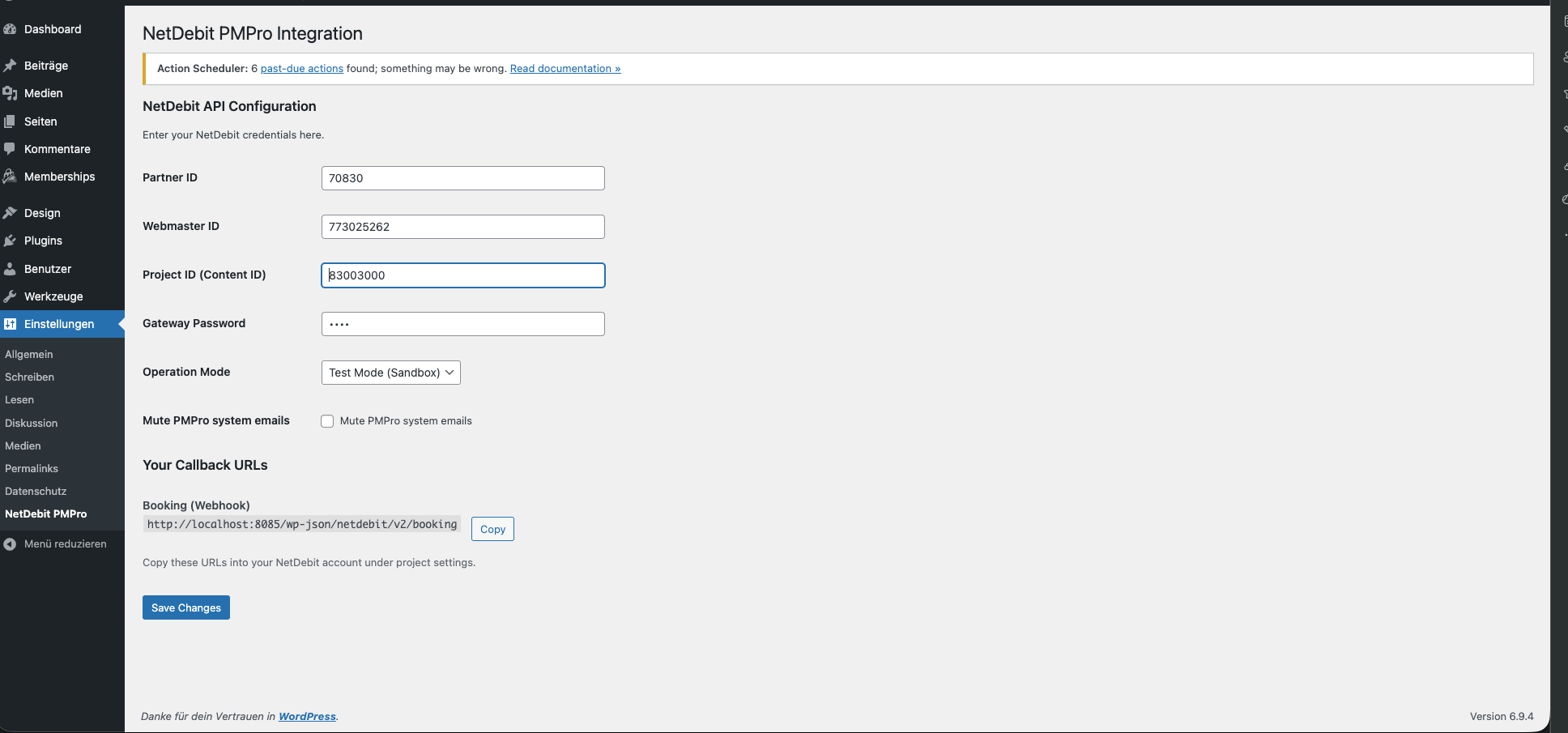Focus the Webmaster ID field
Screen dimensions: 1568x733
pos(463,227)
